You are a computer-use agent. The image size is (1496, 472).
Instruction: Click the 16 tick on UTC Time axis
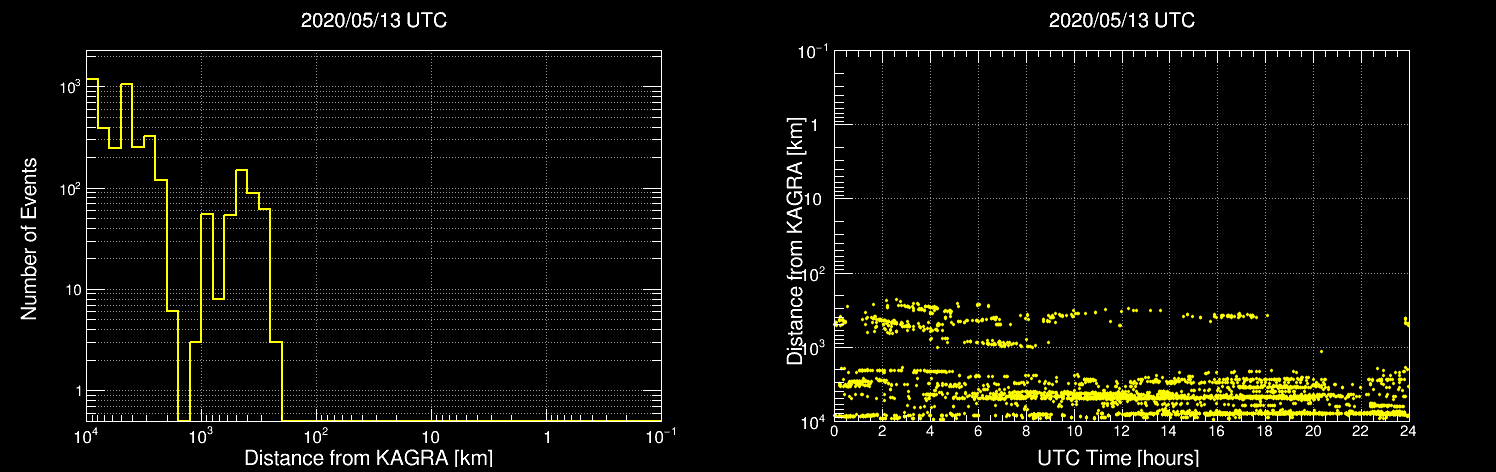1217,432
